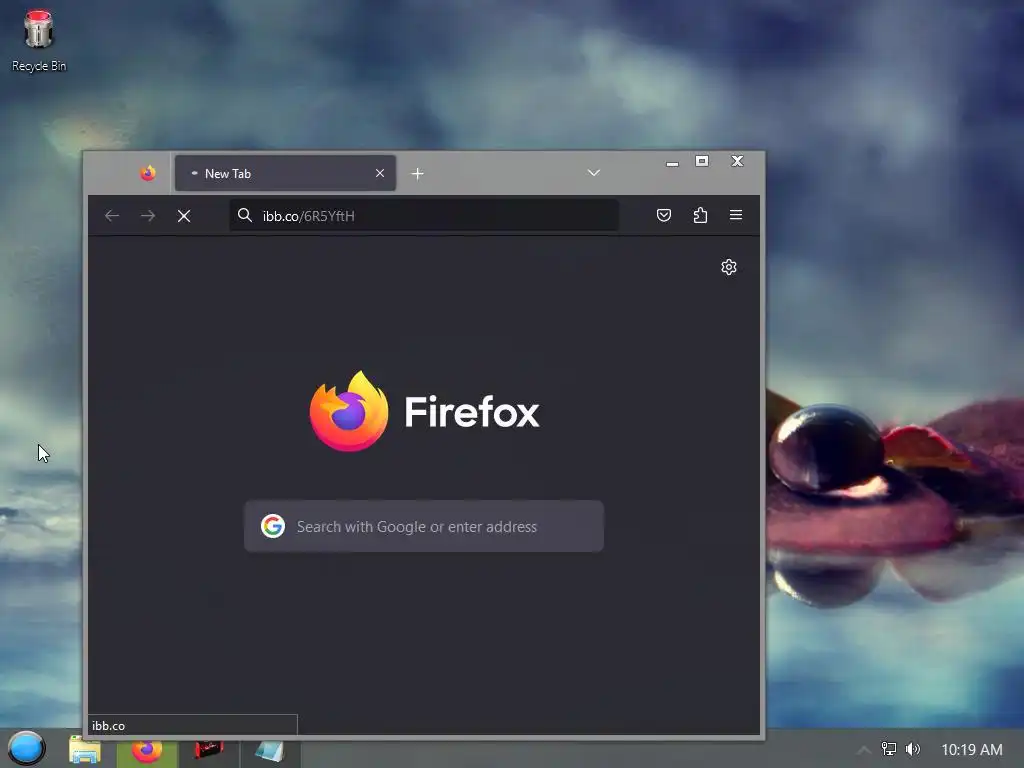Open a new tab with plus button
1024x768 pixels.
point(417,174)
